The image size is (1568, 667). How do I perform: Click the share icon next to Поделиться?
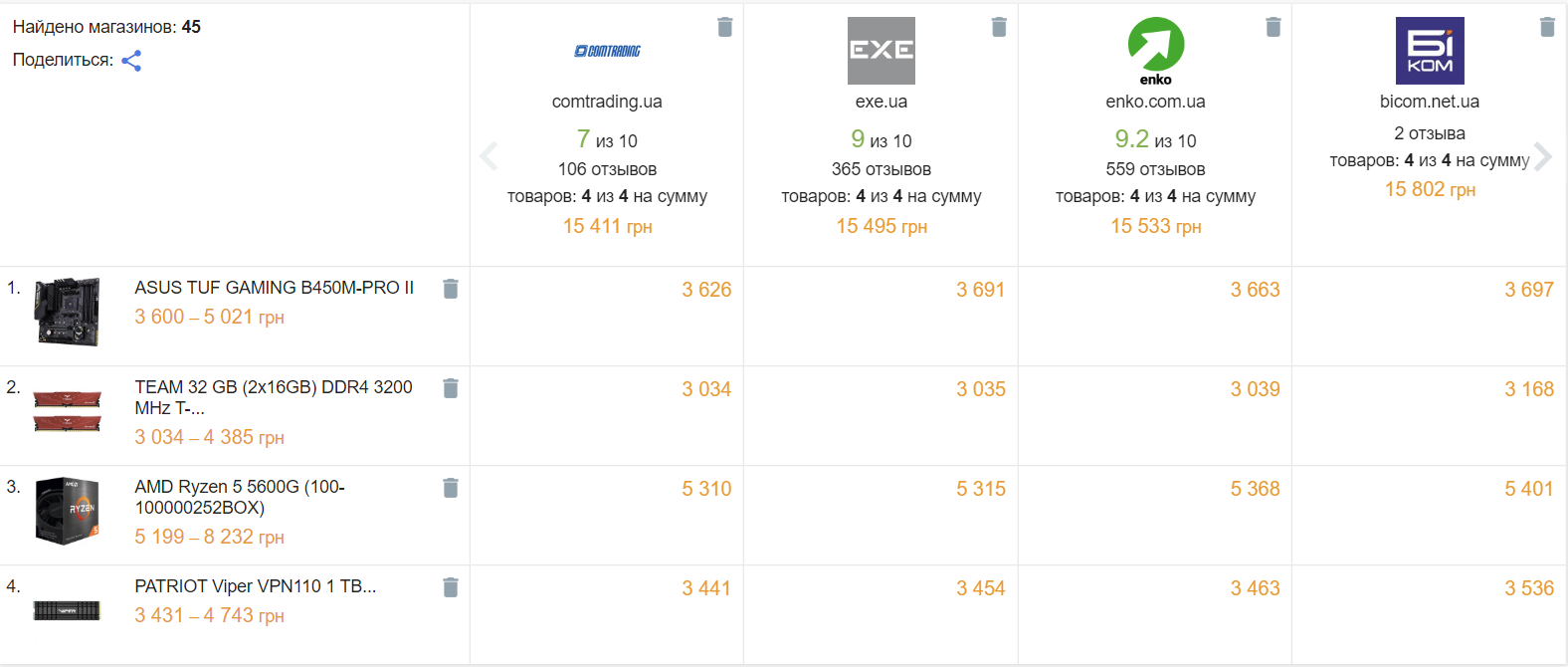click(131, 61)
